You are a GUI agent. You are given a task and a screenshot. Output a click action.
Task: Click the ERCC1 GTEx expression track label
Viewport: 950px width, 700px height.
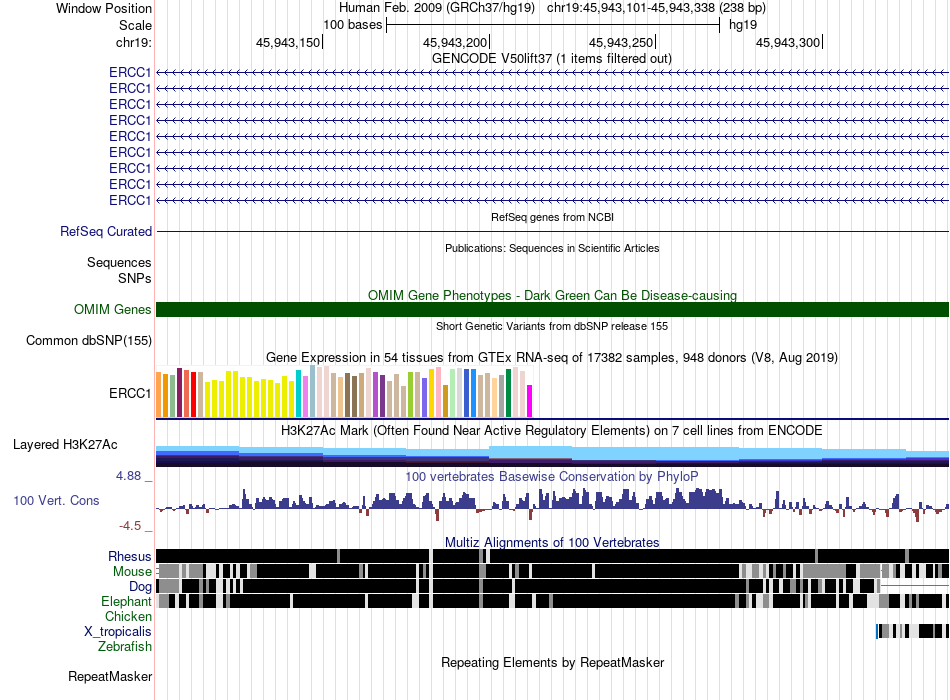[130, 393]
